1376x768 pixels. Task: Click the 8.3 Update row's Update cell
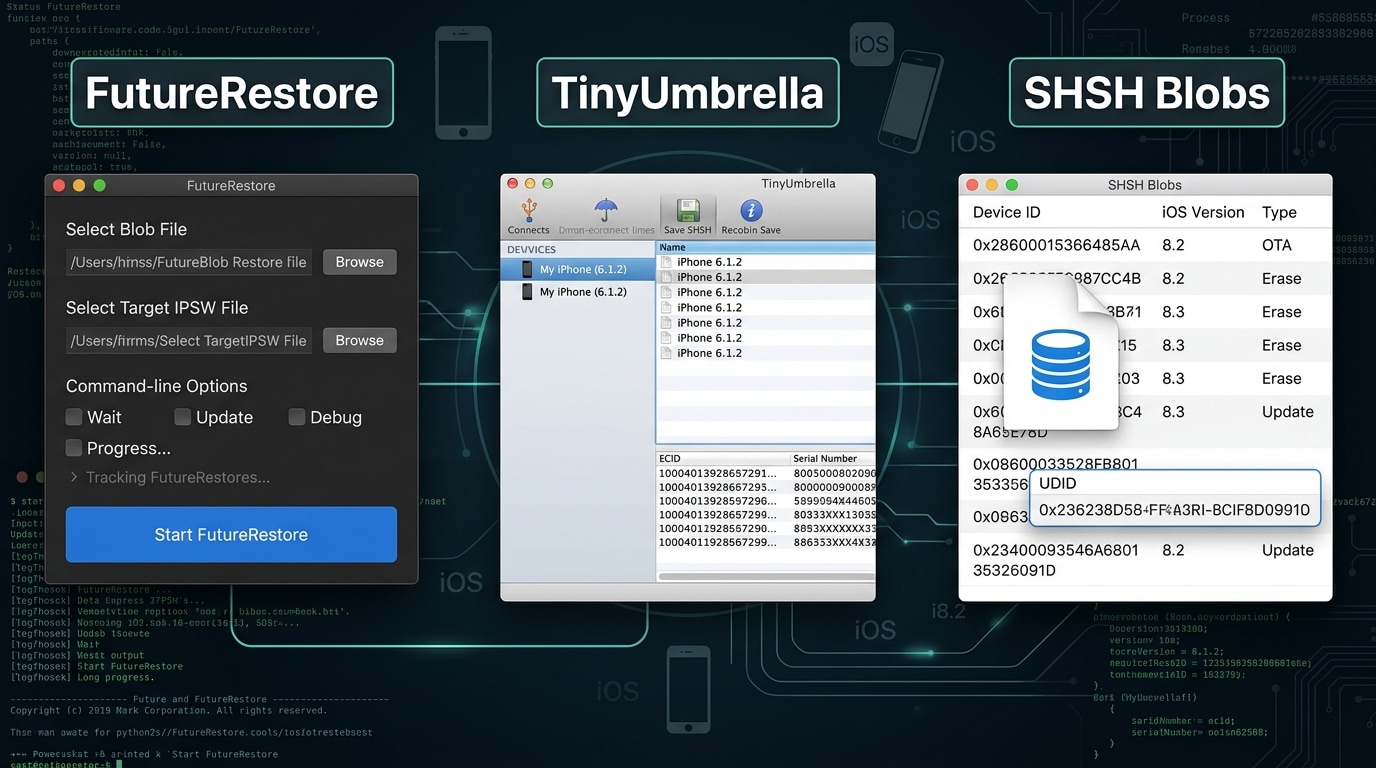1288,412
